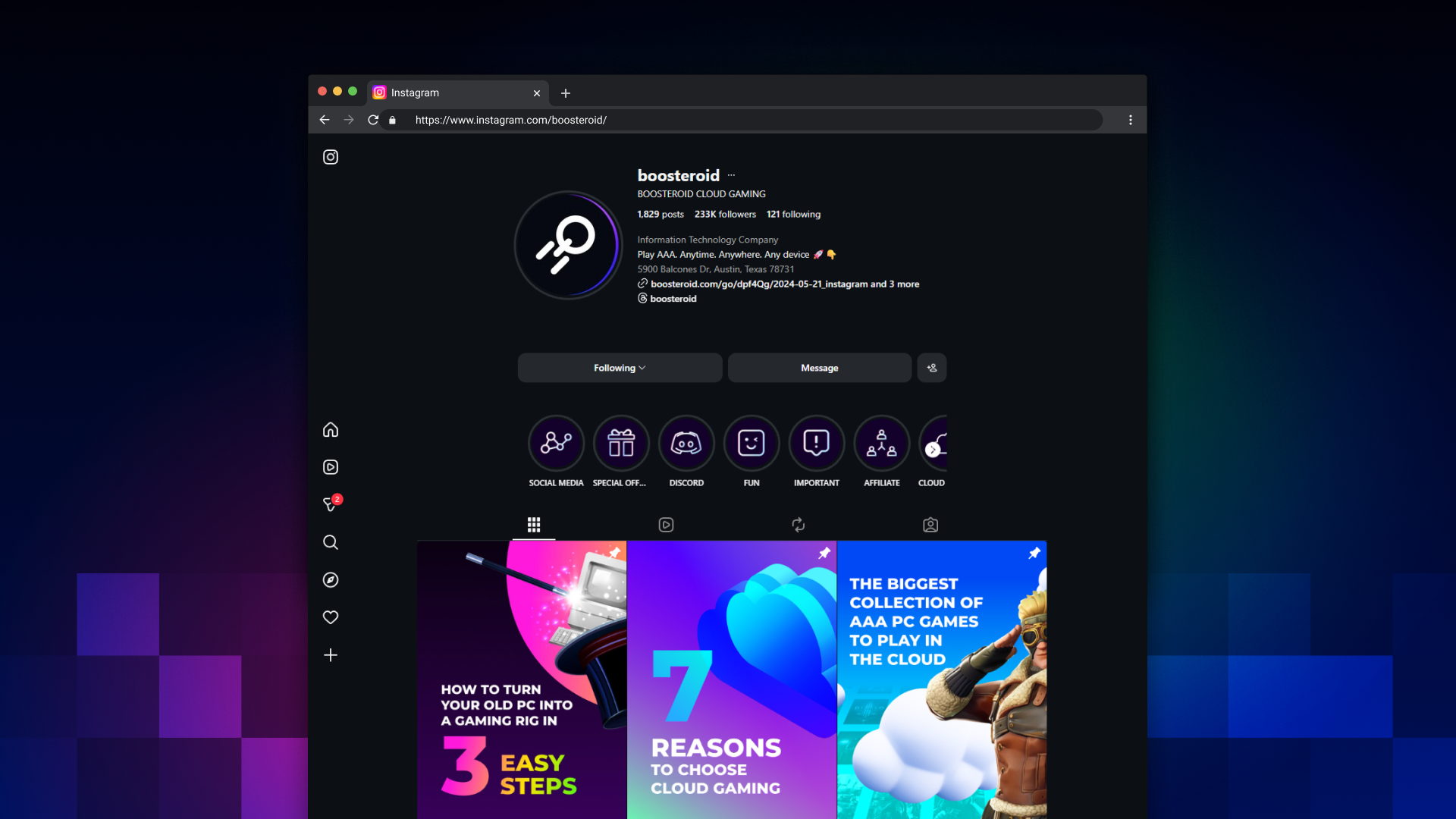Switch to the Reposts tab

pyautogui.click(x=799, y=525)
